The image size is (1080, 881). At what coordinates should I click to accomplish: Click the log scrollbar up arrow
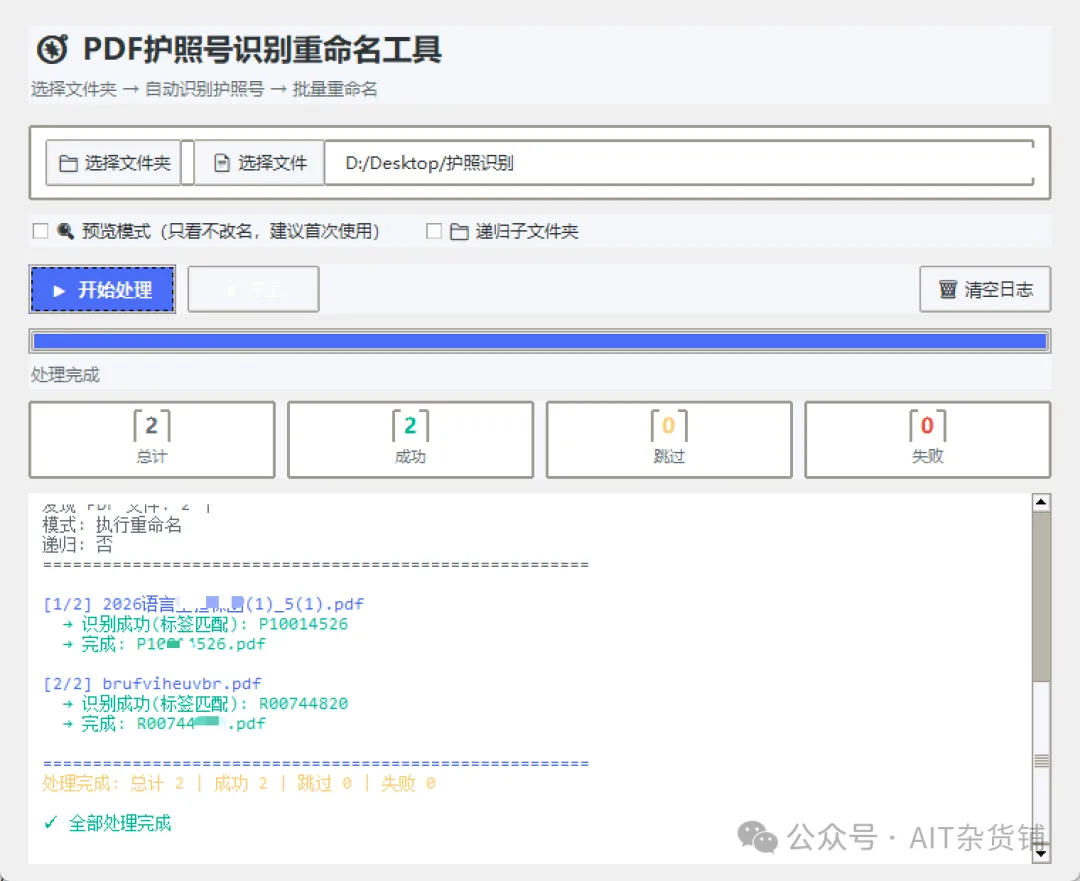click(1041, 502)
